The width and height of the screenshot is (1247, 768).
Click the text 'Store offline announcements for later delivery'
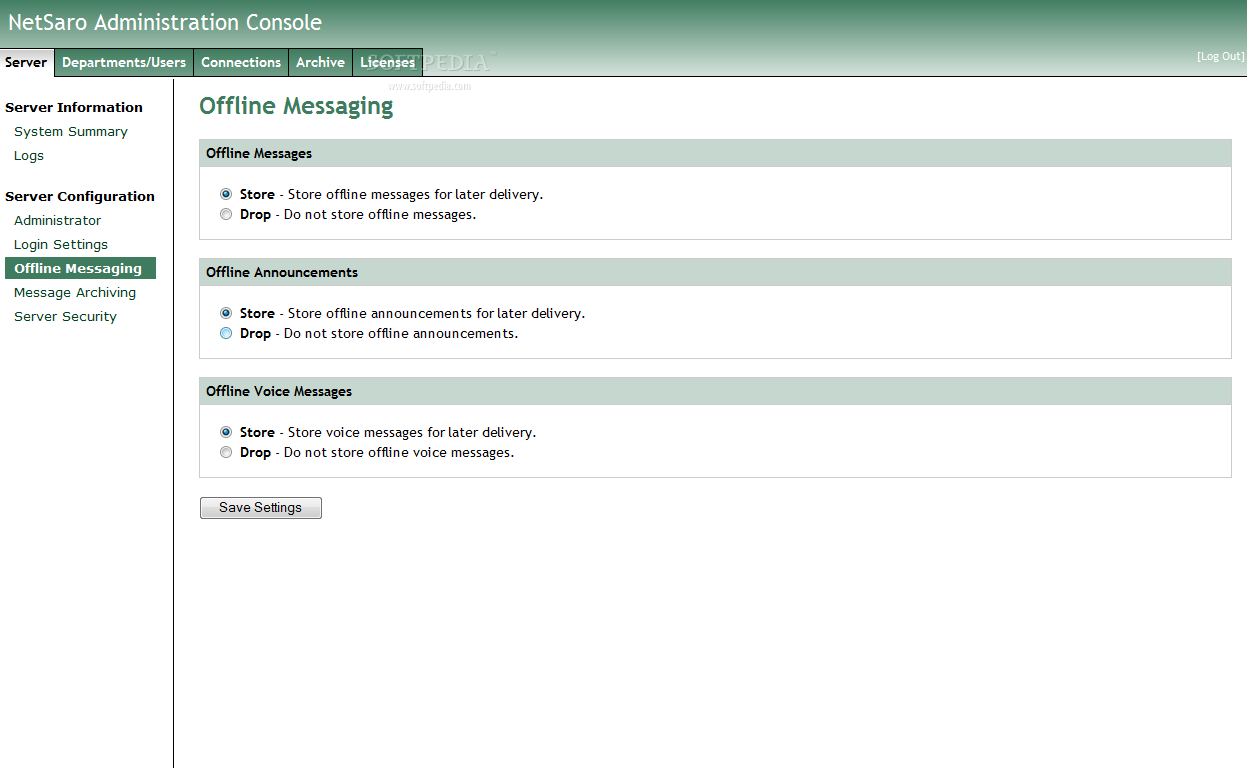coord(436,313)
